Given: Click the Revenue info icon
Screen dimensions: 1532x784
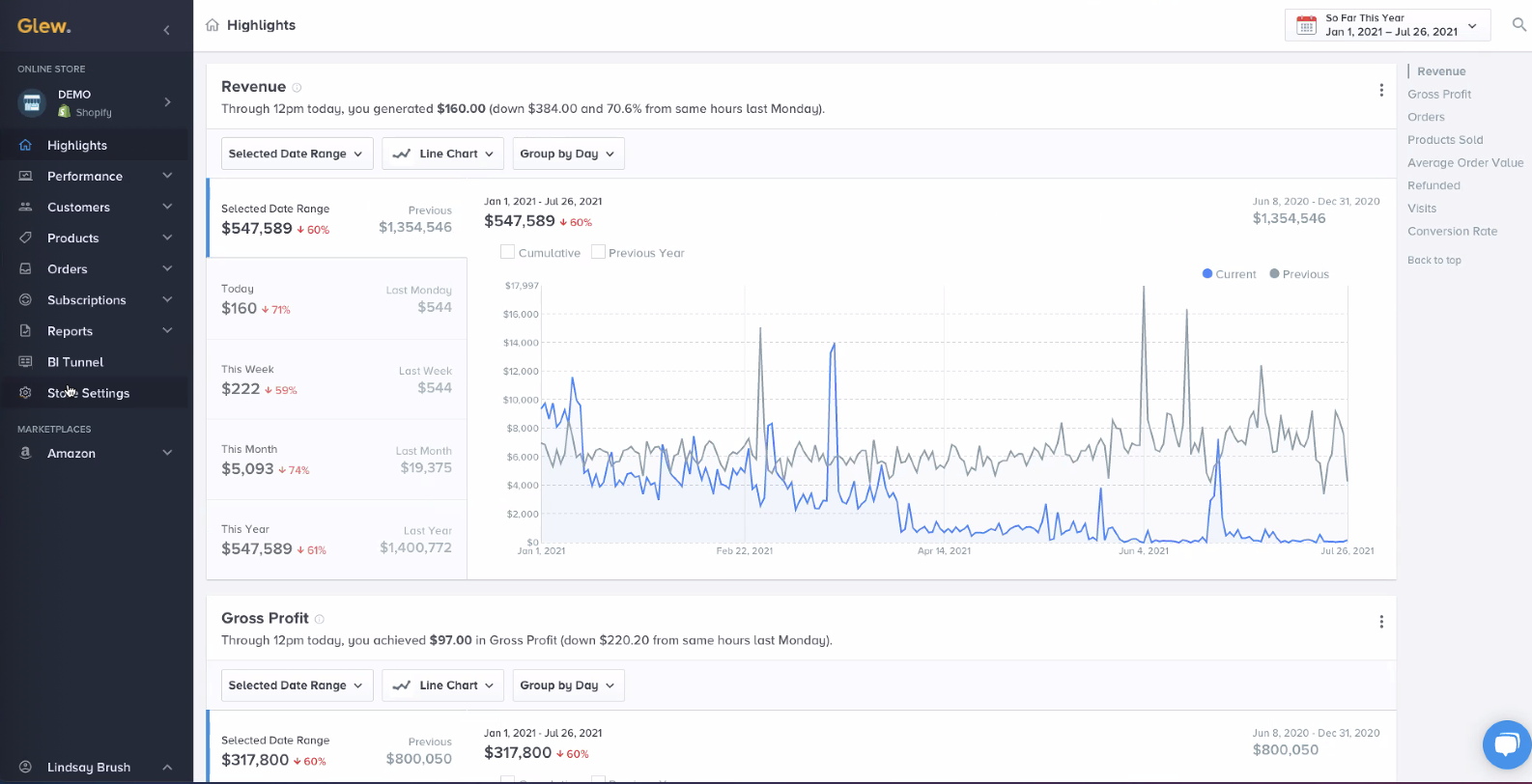Looking at the screenshot, I should 298,88.
